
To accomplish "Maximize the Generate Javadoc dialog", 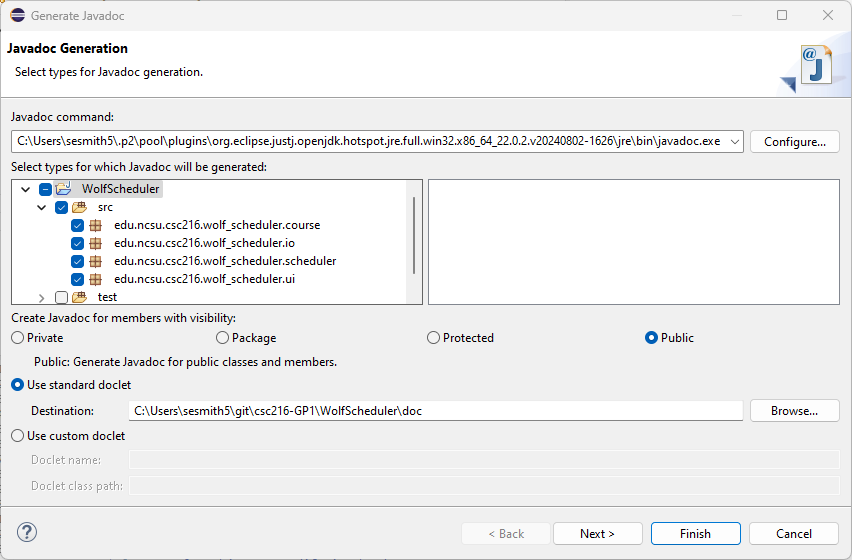I will tap(782, 15).
